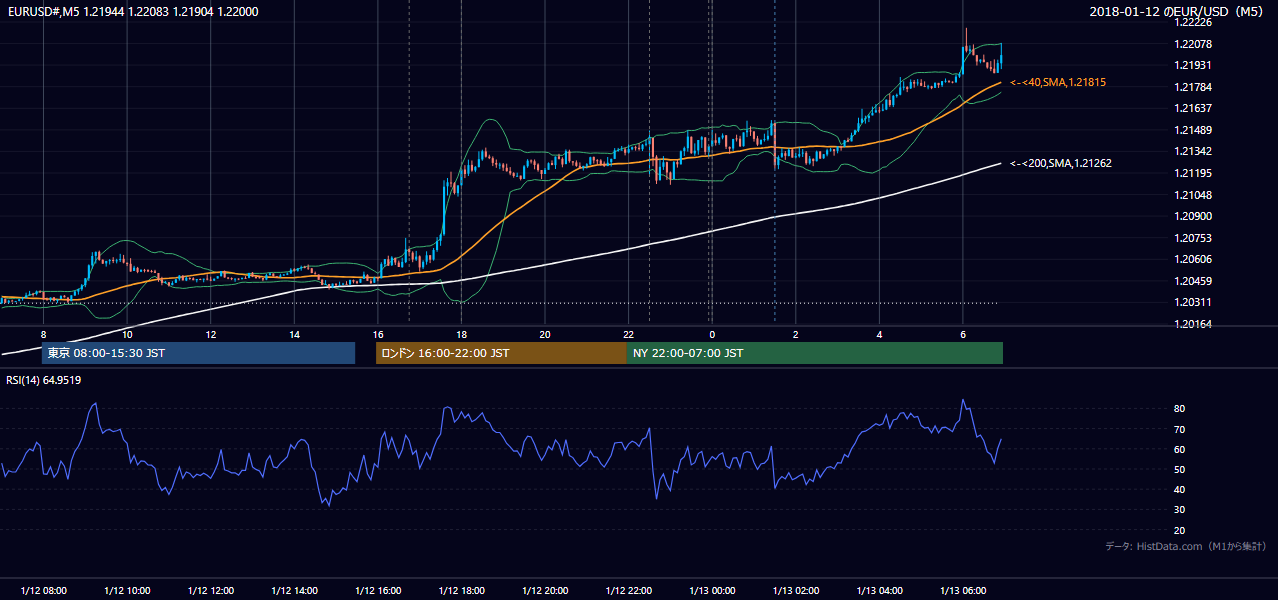
Task: Click the RSI axis value 40
Action: coord(1180,489)
